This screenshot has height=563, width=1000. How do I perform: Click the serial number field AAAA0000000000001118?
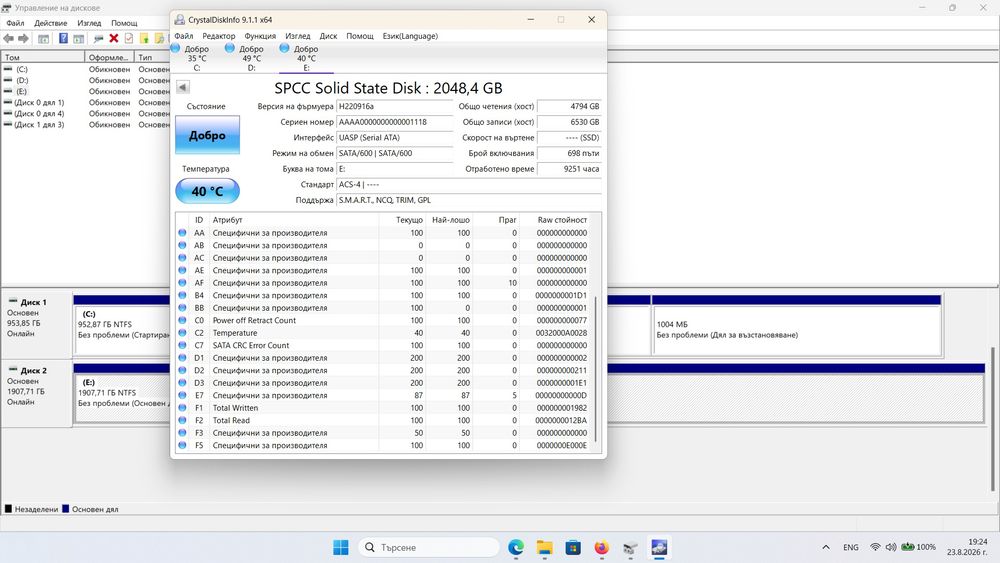pos(393,122)
